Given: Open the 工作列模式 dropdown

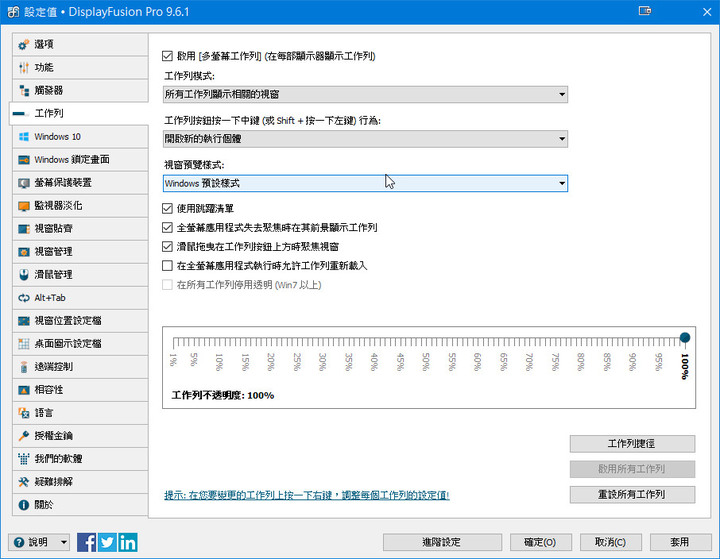Looking at the screenshot, I should [x=365, y=94].
